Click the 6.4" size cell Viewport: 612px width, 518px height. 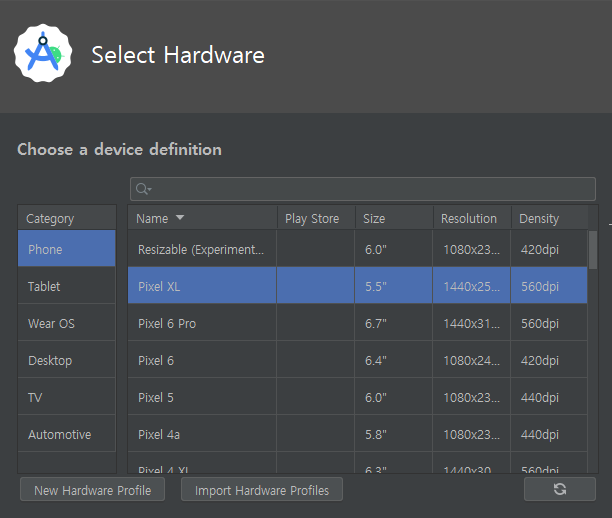[393, 360]
